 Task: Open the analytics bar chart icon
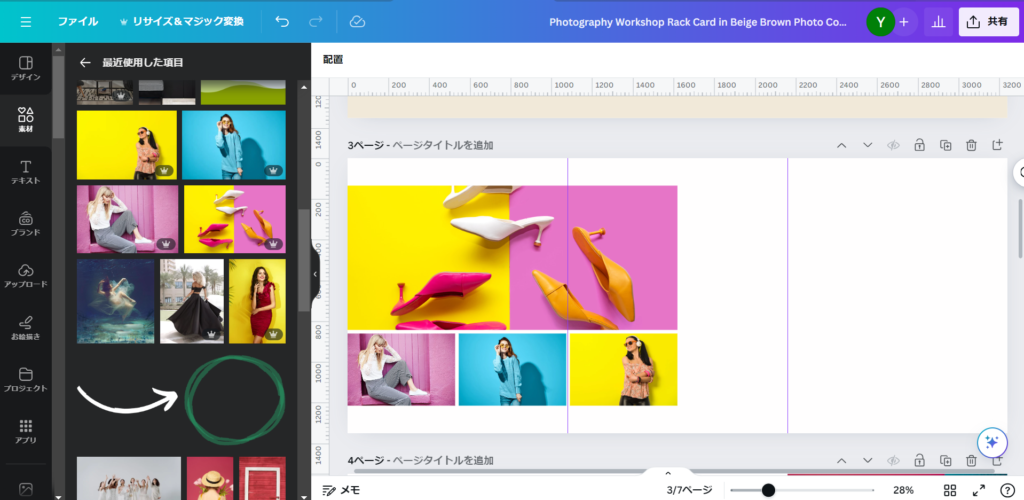pos(938,22)
